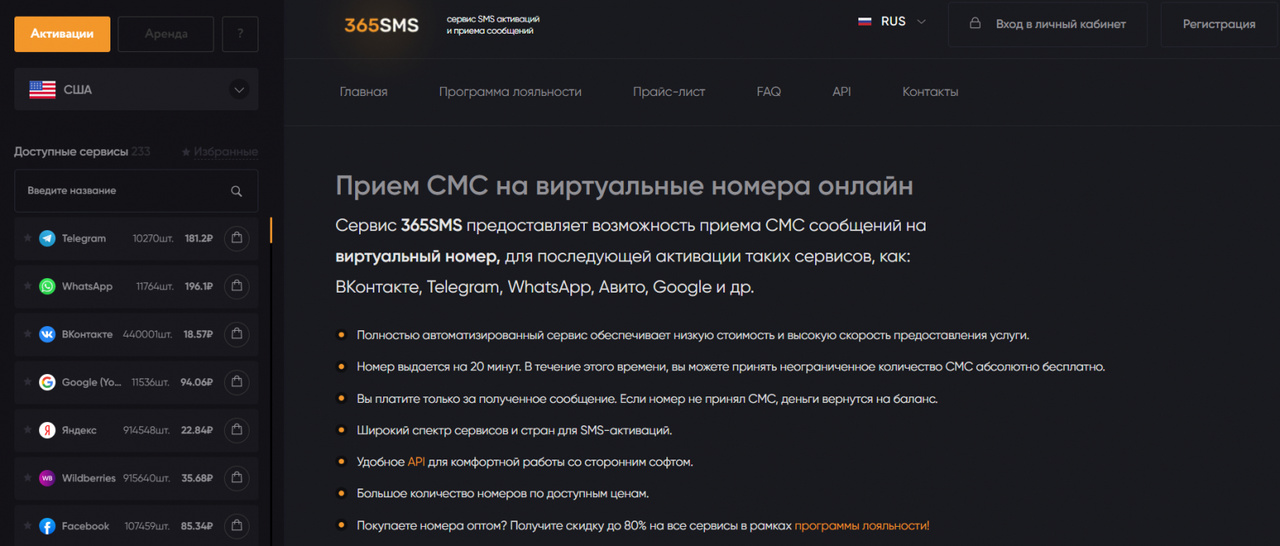Open the Контакты page
The width and height of the screenshot is (1280, 546).
coord(930,91)
